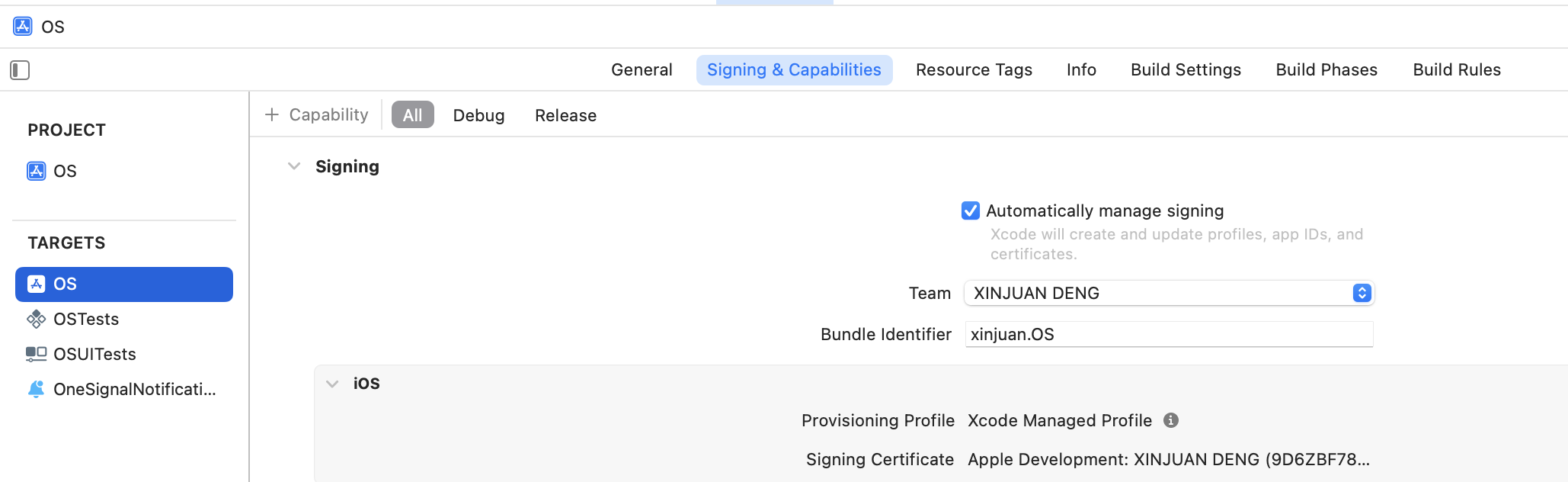This screenshot has height=482, width=1568.
Task: Collapse the Signing section
Action: point(294,166)
